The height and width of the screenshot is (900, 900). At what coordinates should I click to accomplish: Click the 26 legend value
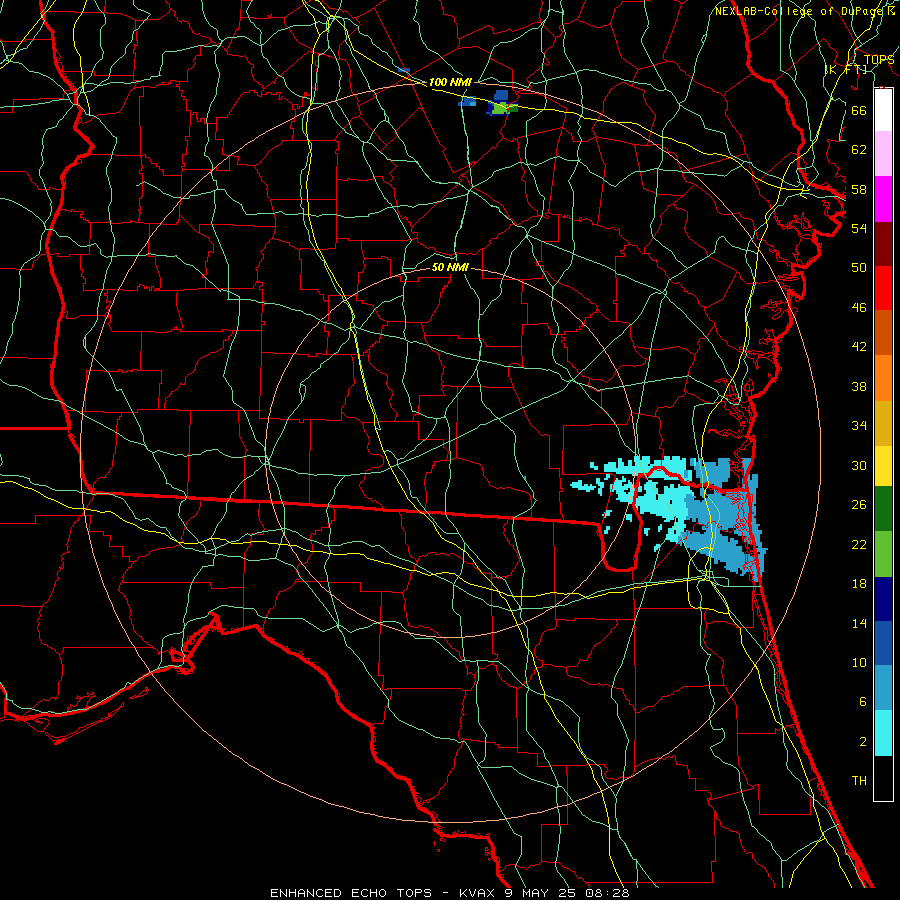point(859,505)
